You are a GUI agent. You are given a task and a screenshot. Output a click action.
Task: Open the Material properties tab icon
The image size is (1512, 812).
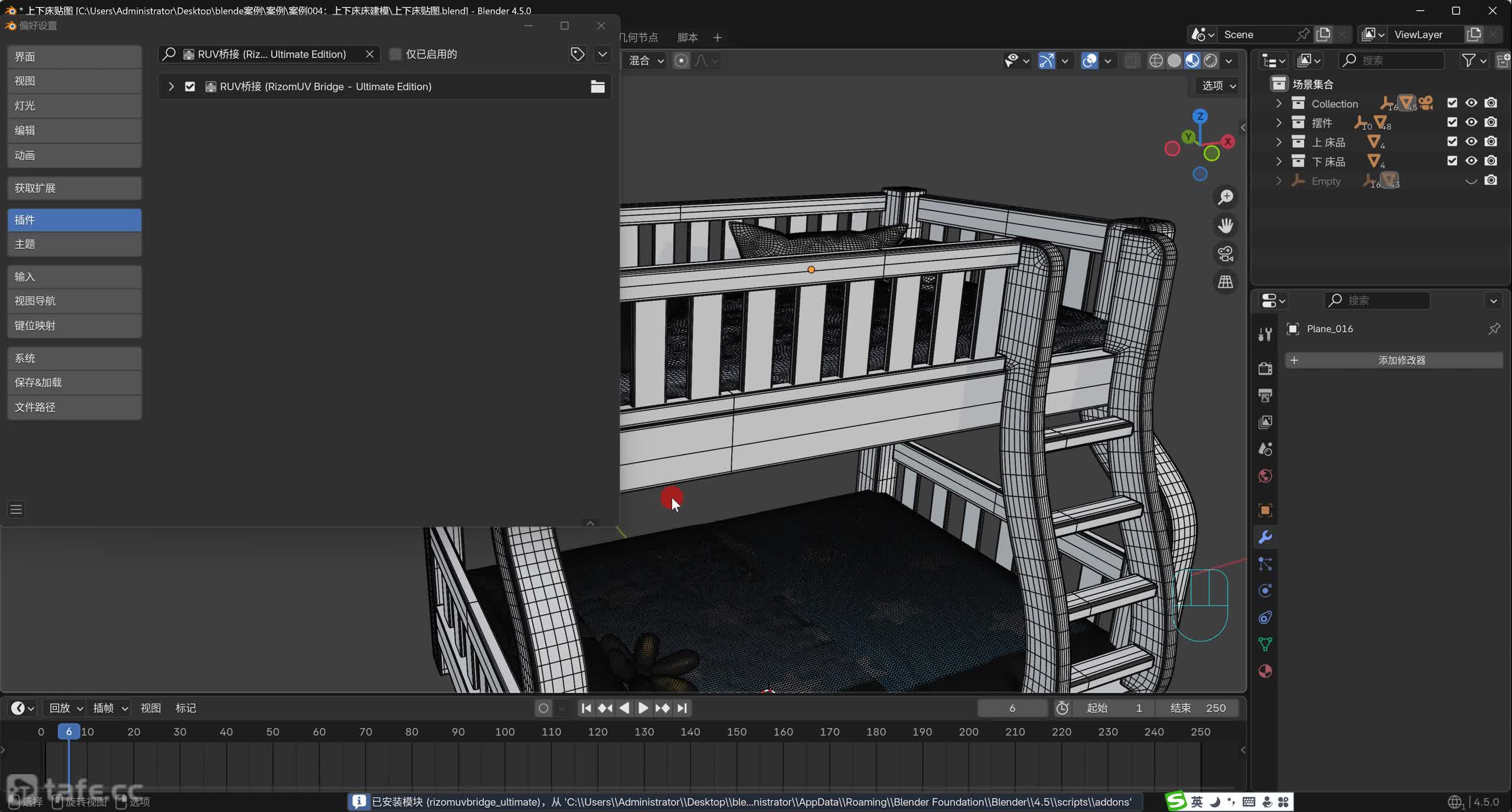pyautogui.click(x=1265, y=671)
